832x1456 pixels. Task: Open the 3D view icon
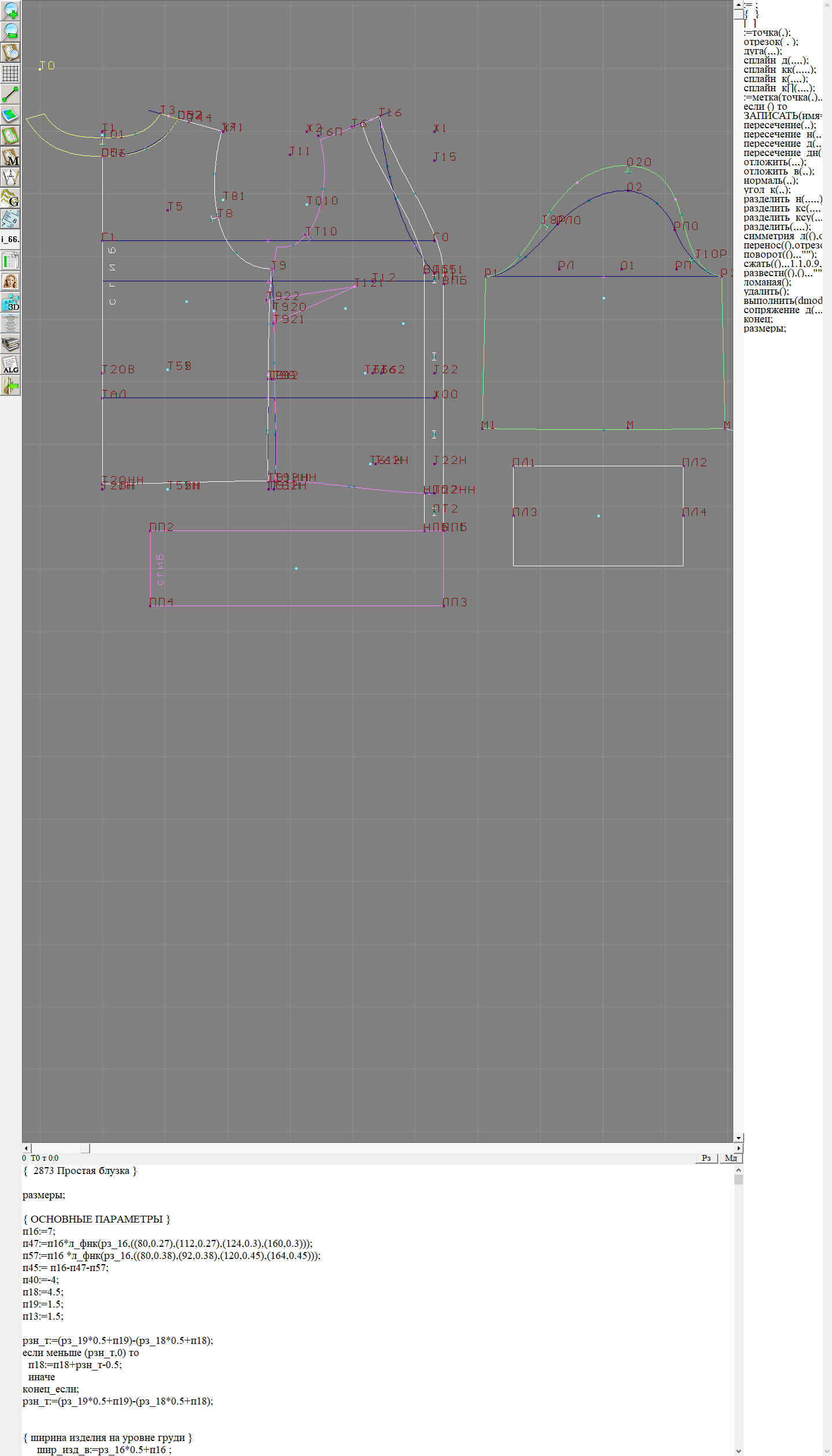click(x=10, y=303)
